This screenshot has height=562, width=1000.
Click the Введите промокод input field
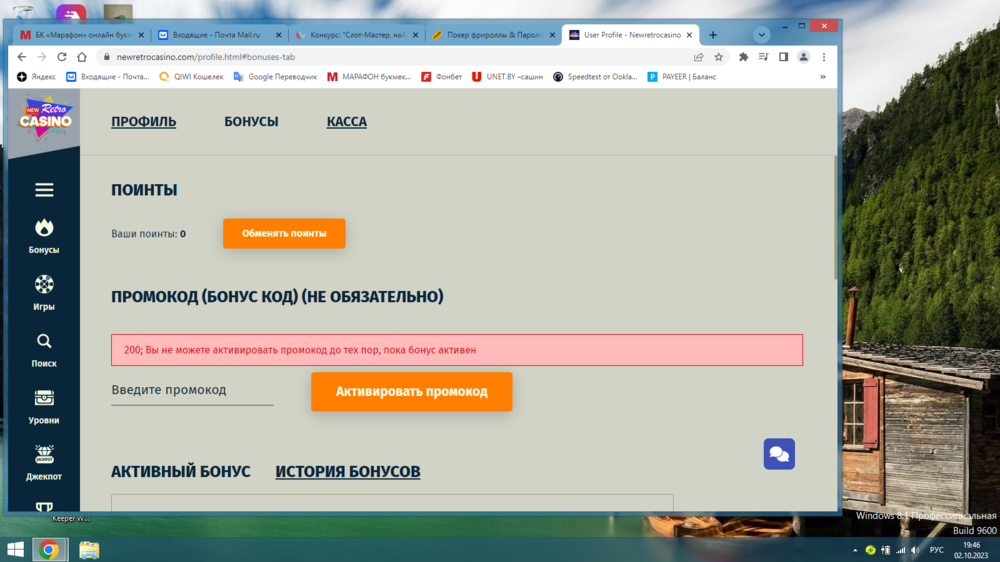pos(192,390)
